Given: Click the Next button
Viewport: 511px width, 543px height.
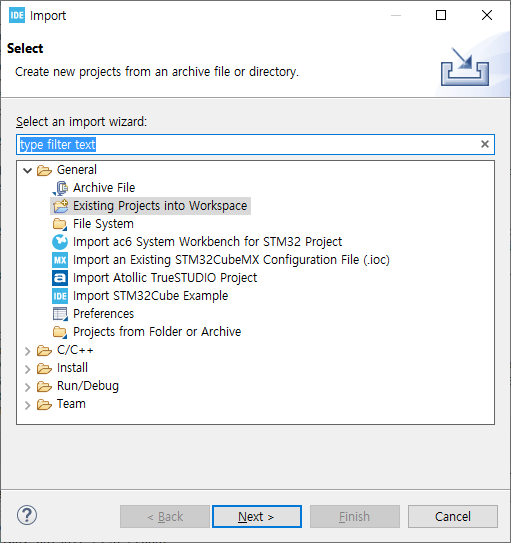Looking at the screenshot, I should [x=257, y=516].
